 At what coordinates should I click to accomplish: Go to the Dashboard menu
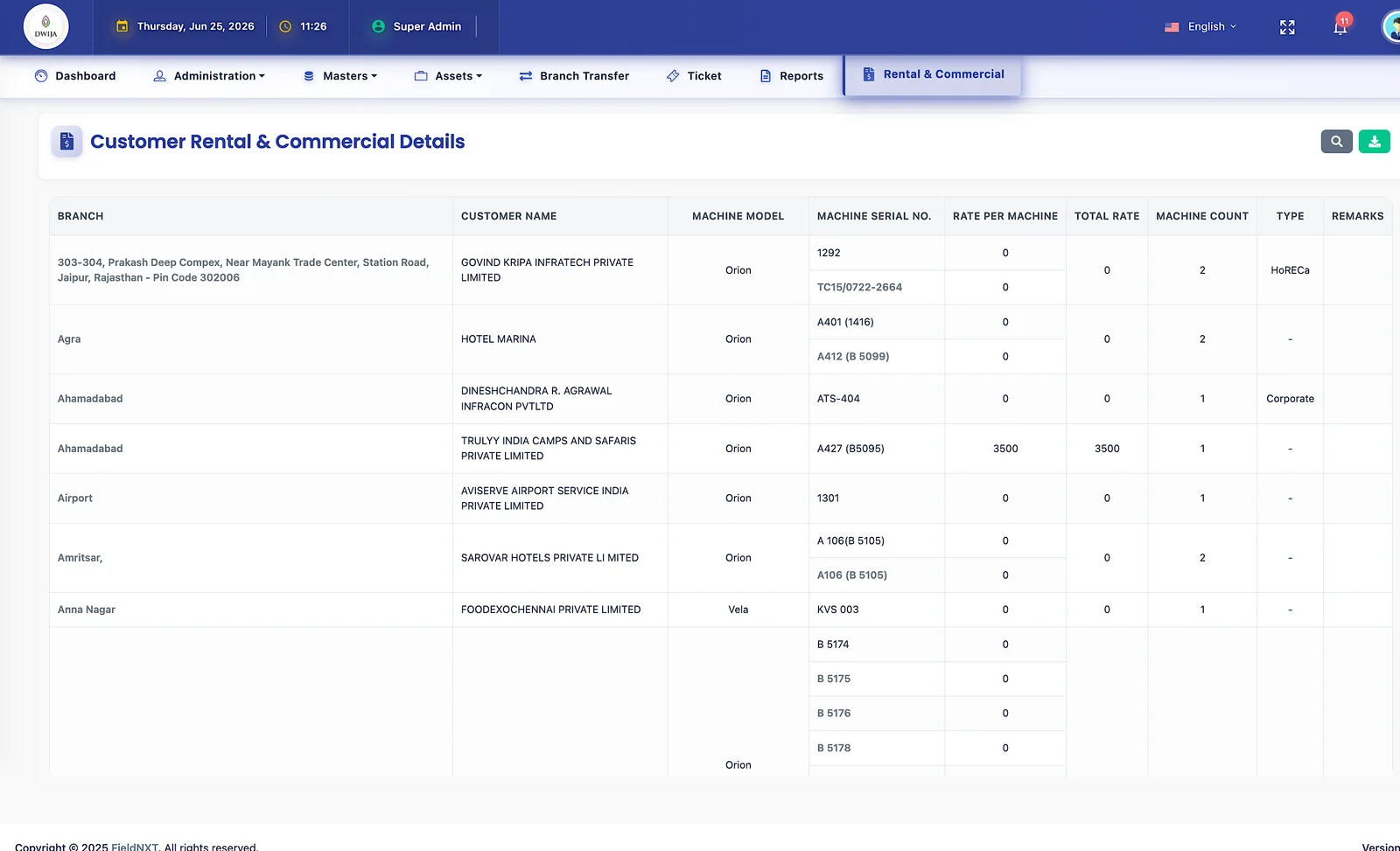click(75, 76)
